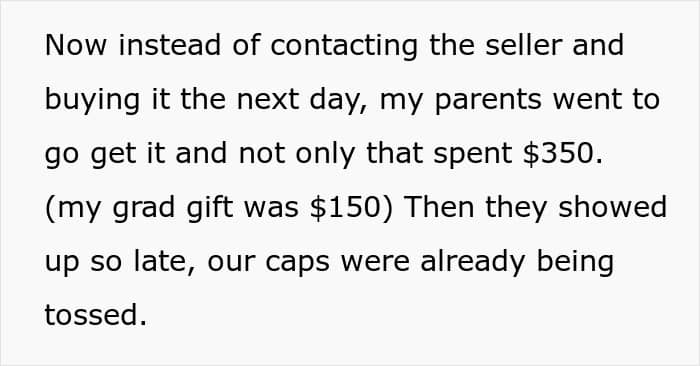Screen dimensions: 700x366
Task: Click the word "grad" in the parentheses
Action: tap(143, 209)
